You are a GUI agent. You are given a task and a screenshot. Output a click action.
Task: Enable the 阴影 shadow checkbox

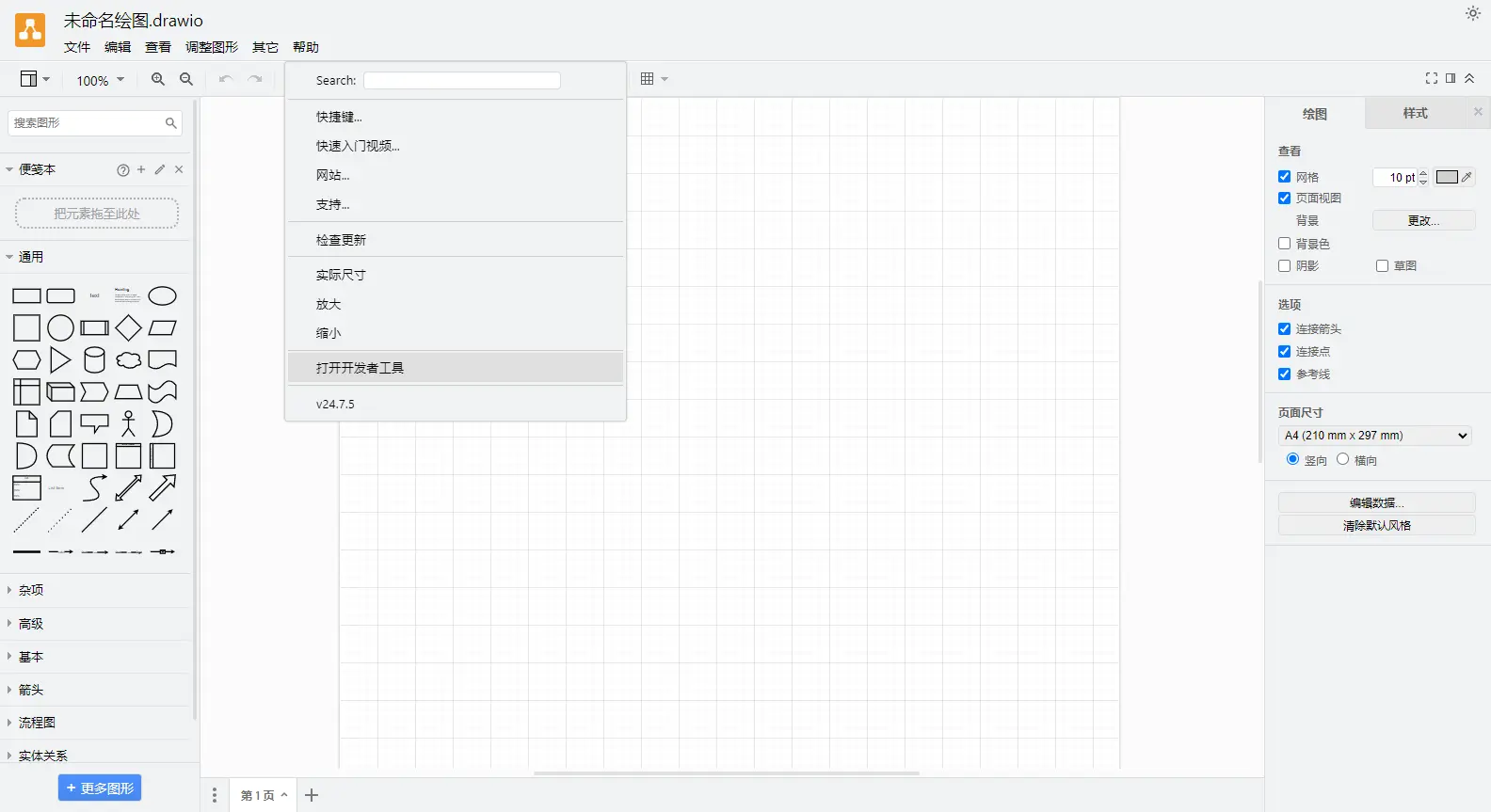coord(1284,266)
